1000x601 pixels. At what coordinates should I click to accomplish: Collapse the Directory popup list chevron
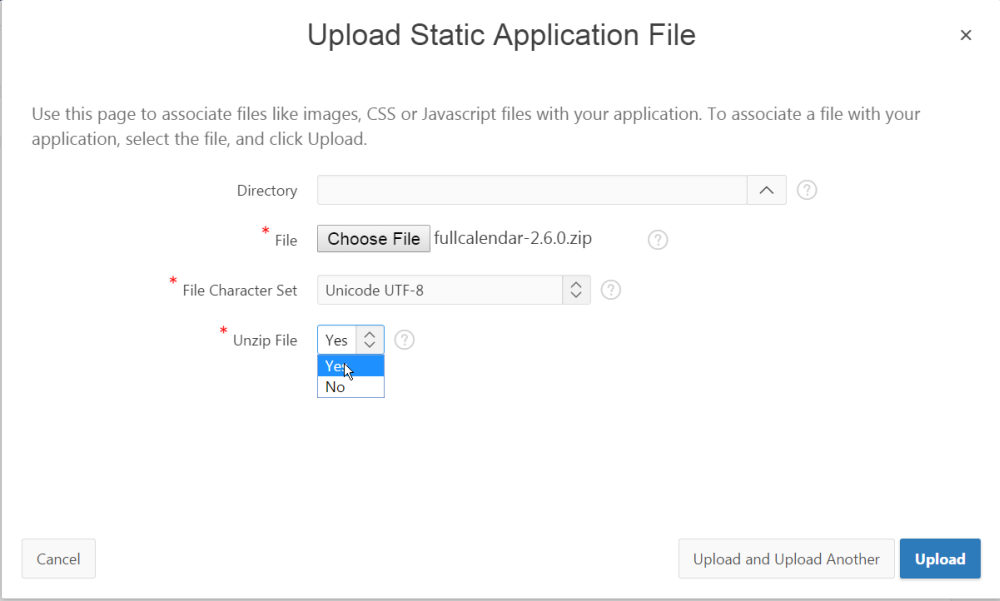(x=766, y=189)
